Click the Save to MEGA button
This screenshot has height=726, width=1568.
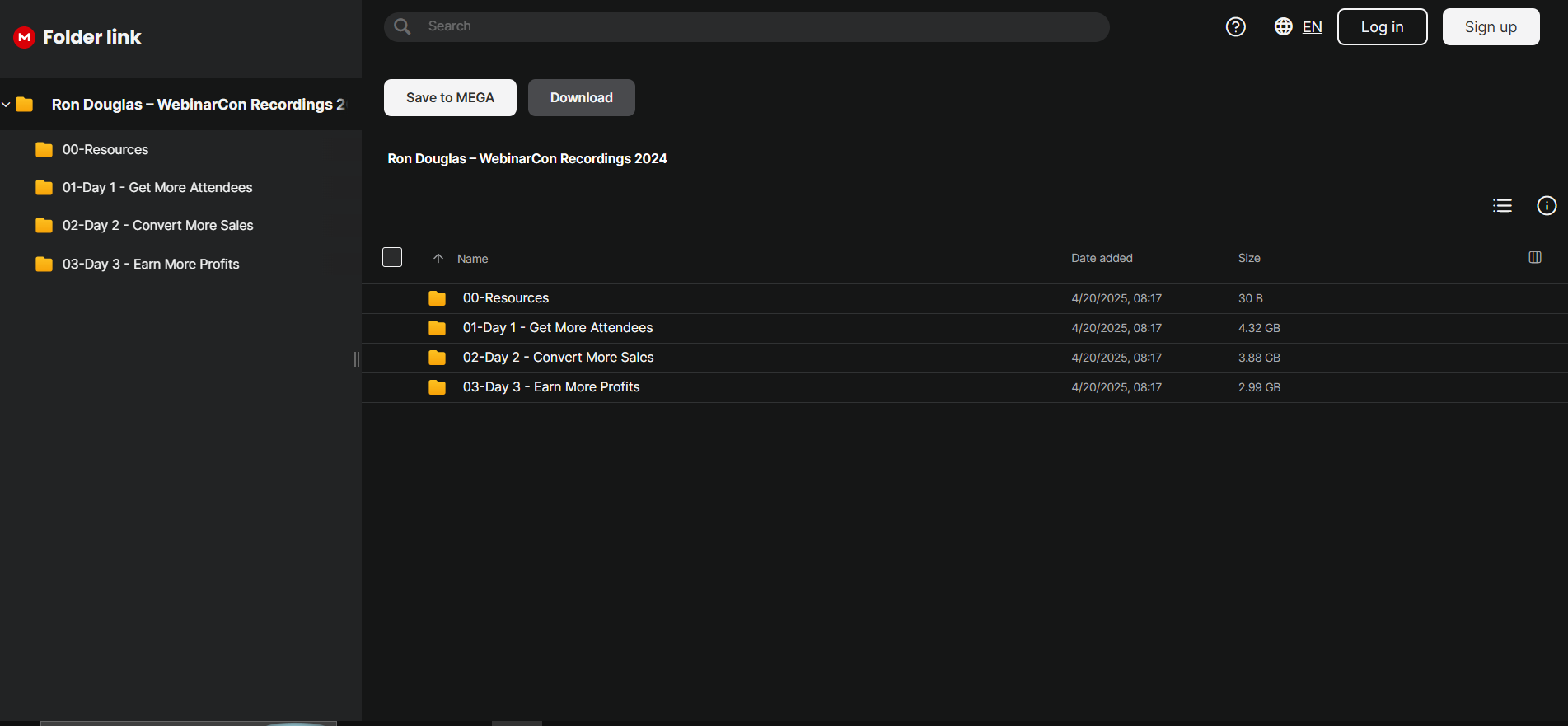(450, 97)
